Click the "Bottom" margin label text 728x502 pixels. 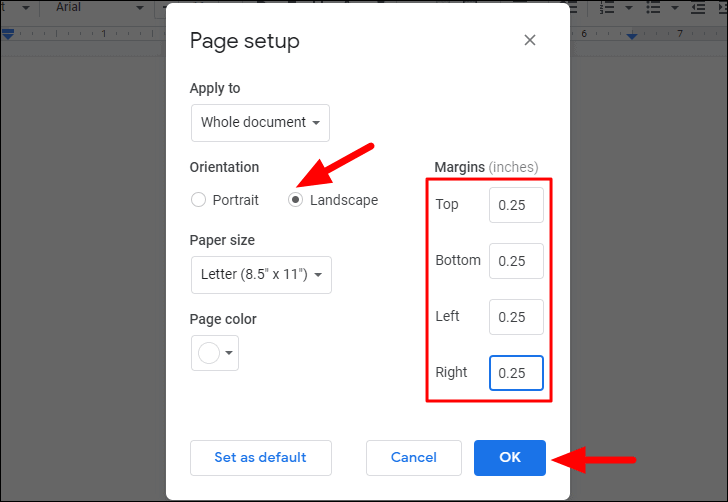coord(458,261)
